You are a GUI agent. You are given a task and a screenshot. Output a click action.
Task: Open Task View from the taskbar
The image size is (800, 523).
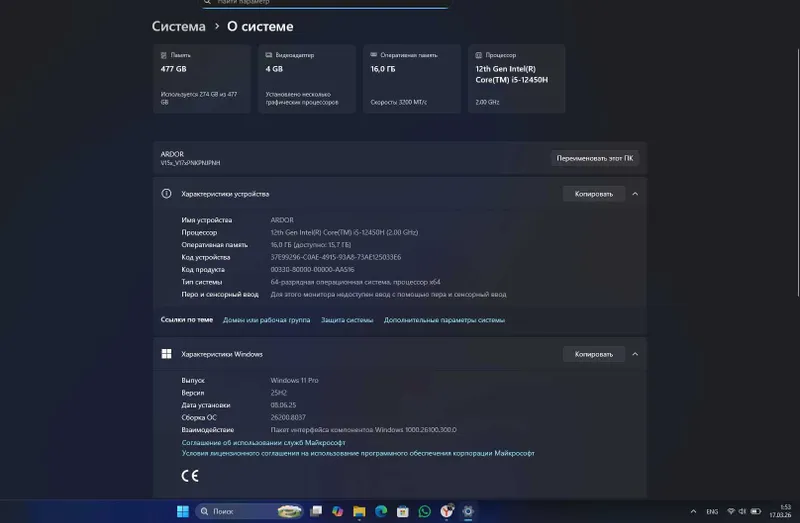(316, 511)
